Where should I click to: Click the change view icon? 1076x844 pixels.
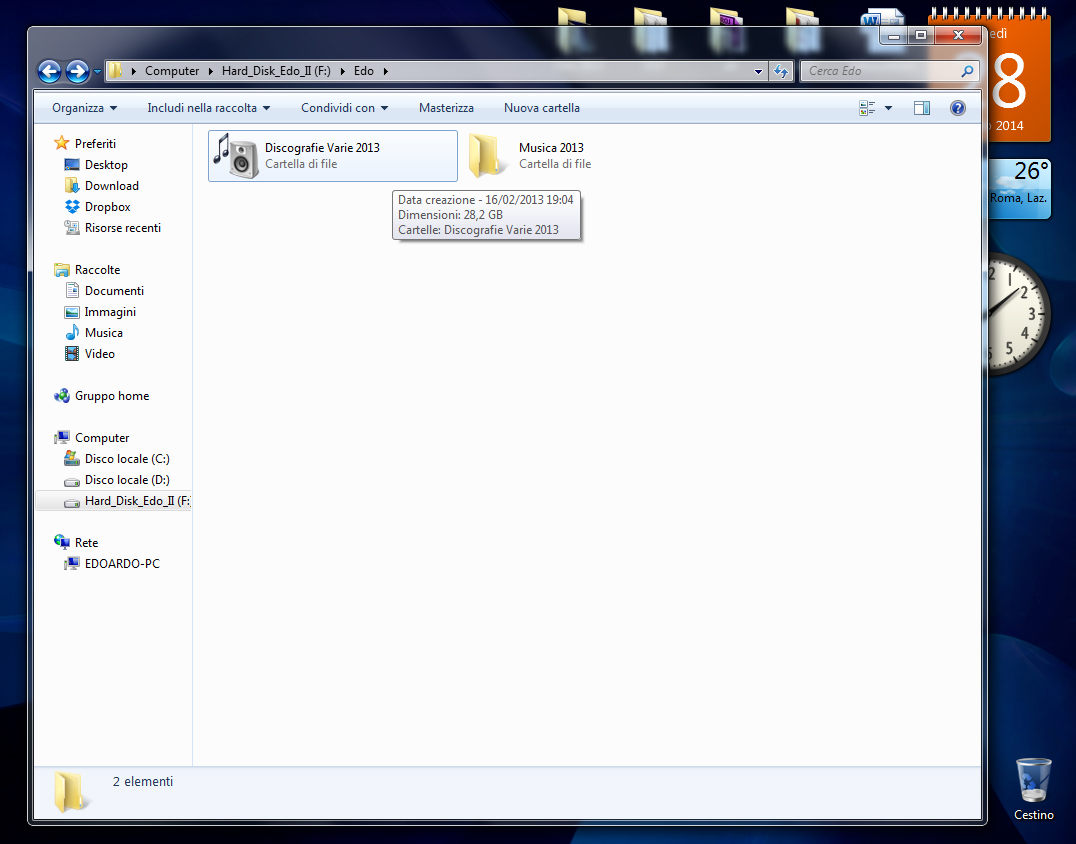click(x=867, y=108)
